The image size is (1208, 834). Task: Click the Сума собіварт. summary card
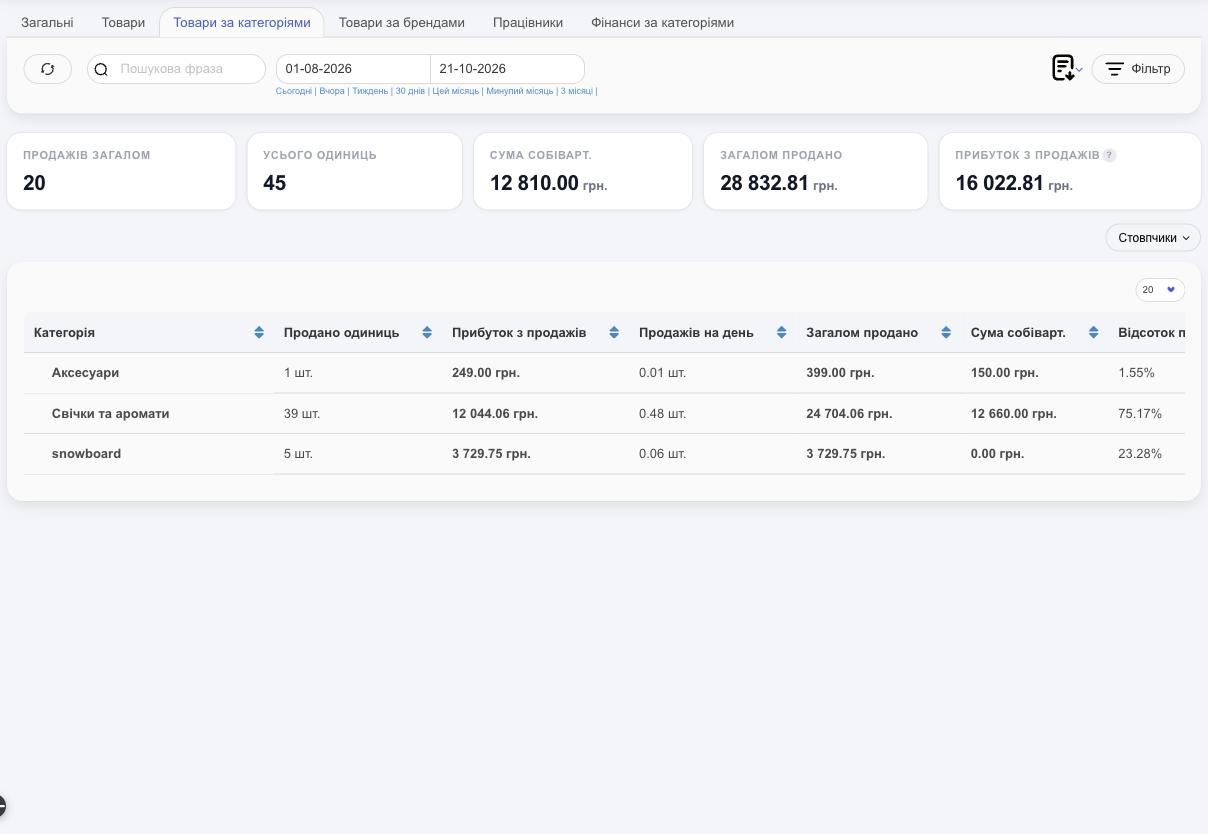(x=583, y=171)
